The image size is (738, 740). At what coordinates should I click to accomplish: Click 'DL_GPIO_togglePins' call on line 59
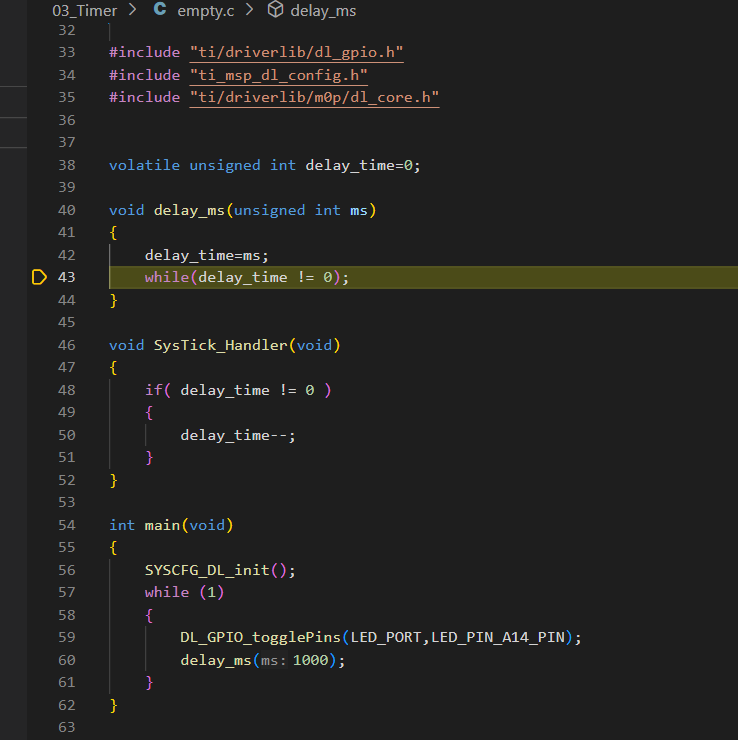coord(260,638)
